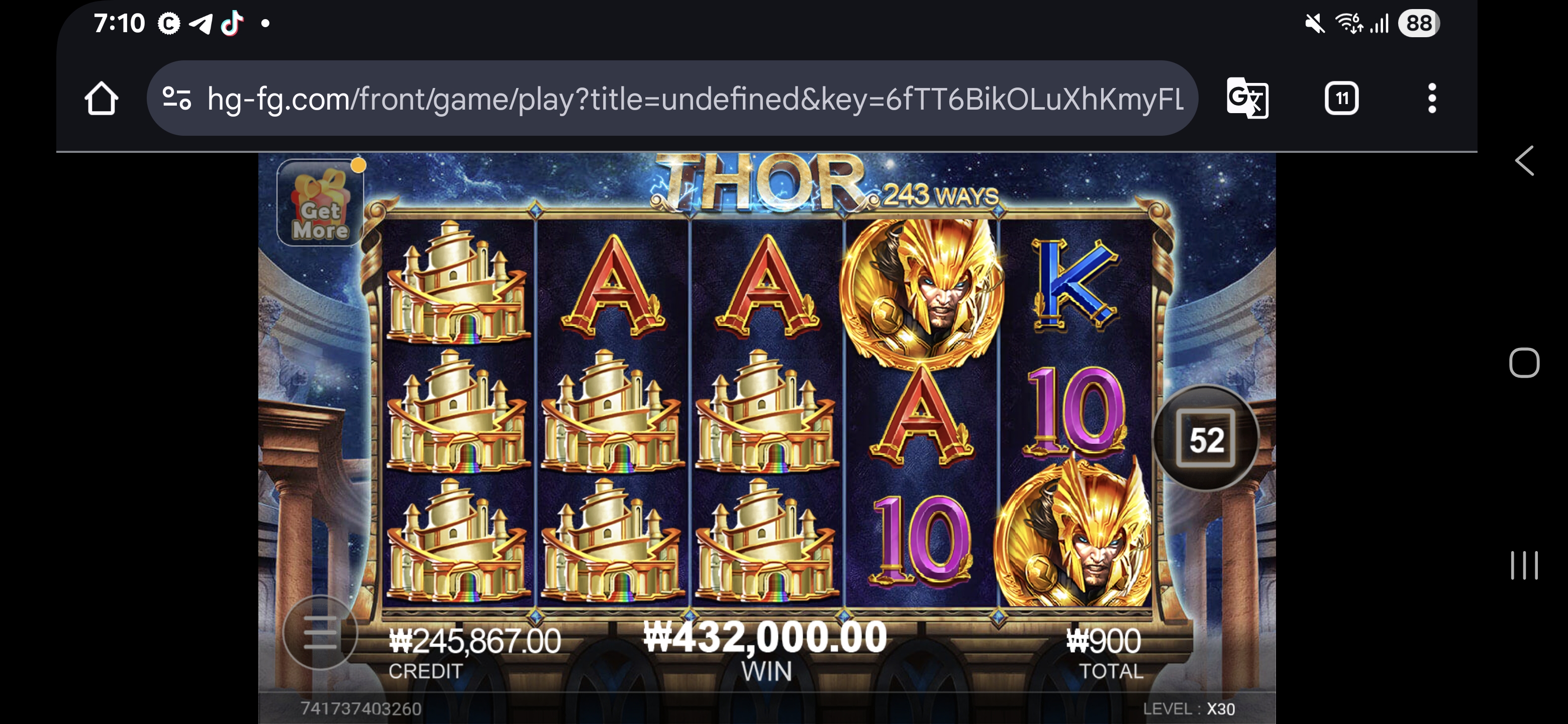Open the tab switcher showing 11 tabs
Viewport: 1568px width, 724px height.
coord(1341,98)
